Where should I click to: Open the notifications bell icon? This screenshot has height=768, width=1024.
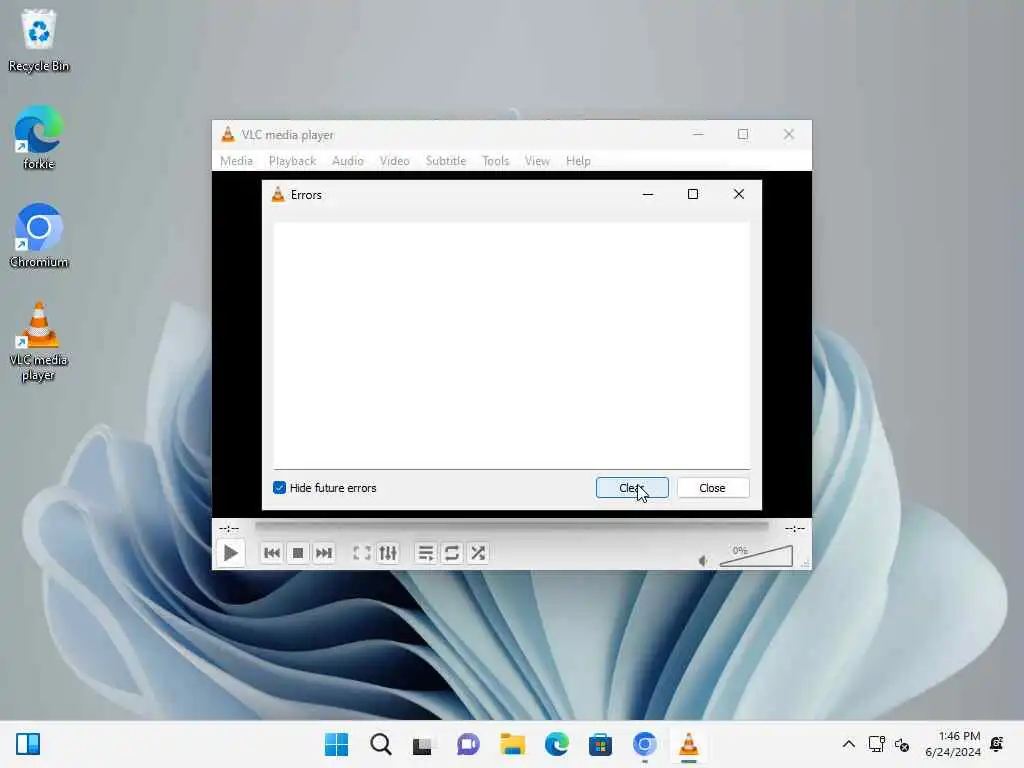tap(997, 744)
